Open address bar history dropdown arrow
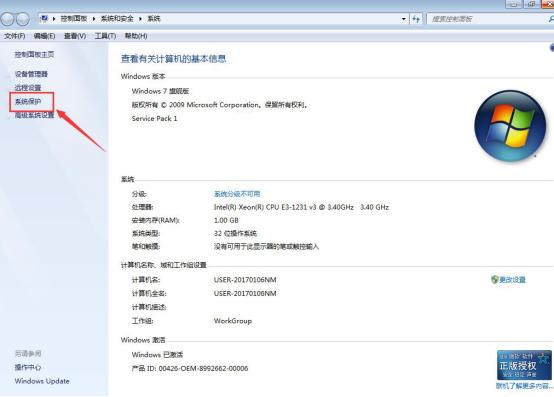554x397 pixels. point(403,19)
